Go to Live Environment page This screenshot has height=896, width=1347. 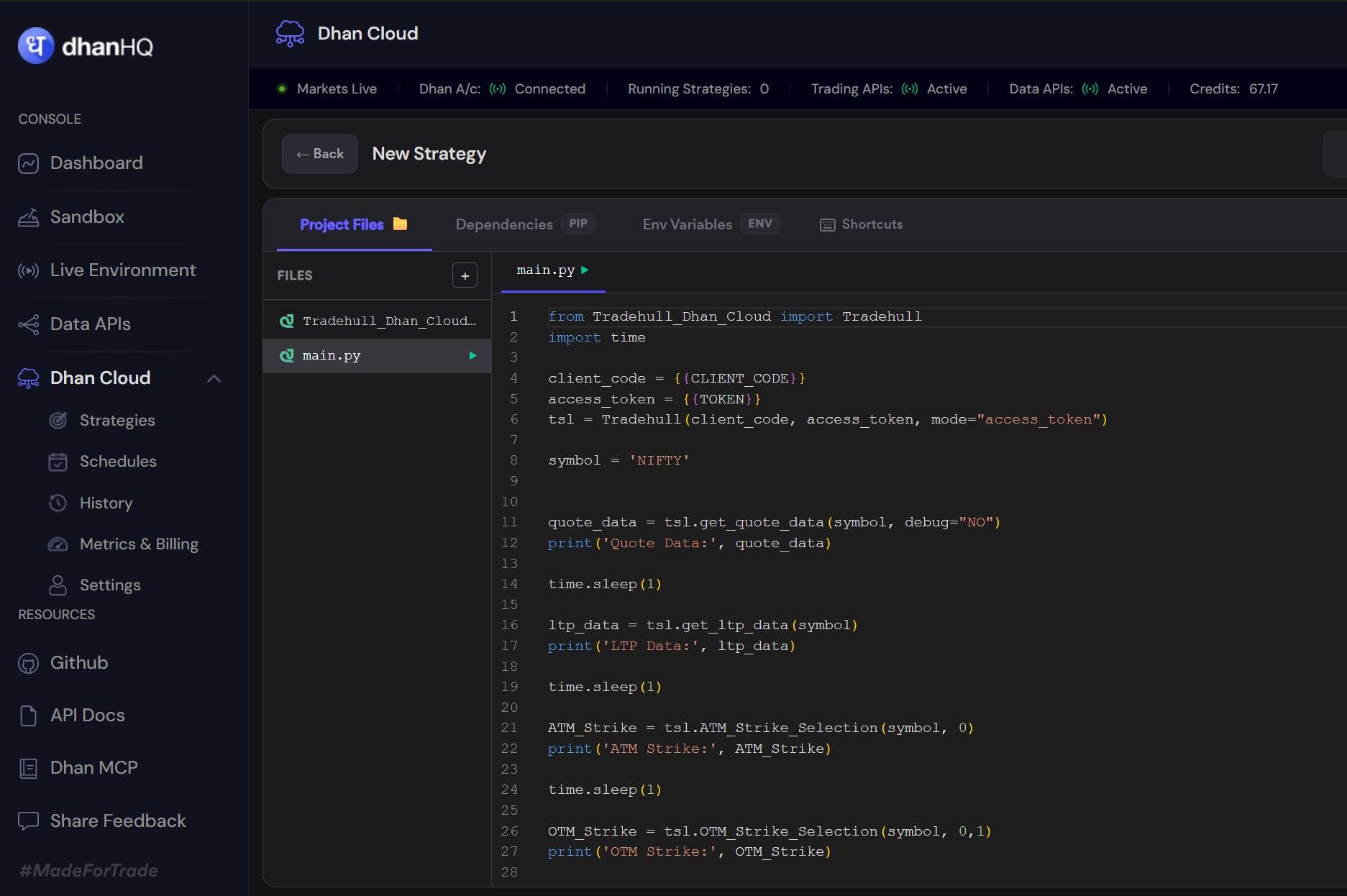point(123,270)
